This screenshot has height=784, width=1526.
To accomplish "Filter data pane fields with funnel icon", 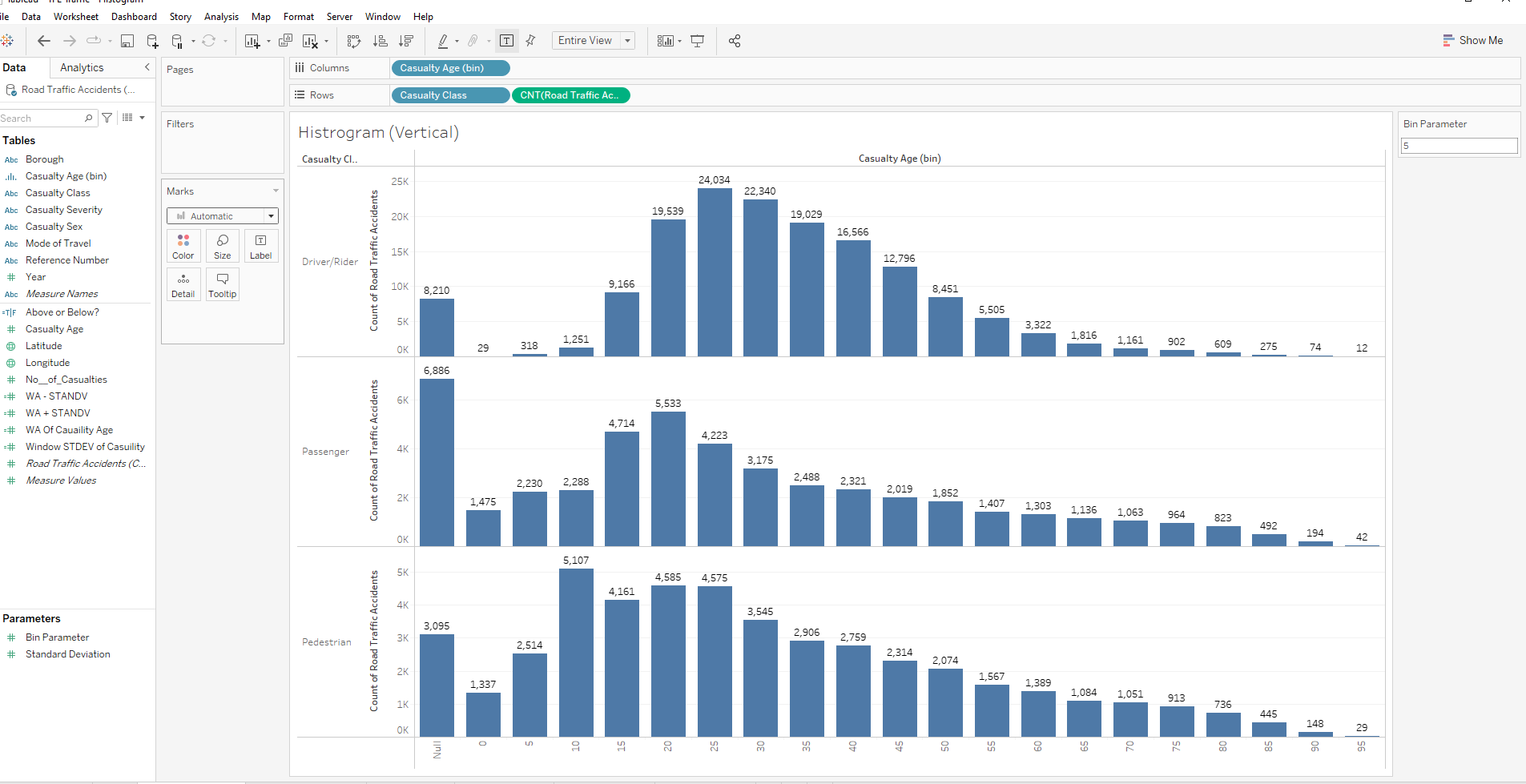I will tap(107, 118).
